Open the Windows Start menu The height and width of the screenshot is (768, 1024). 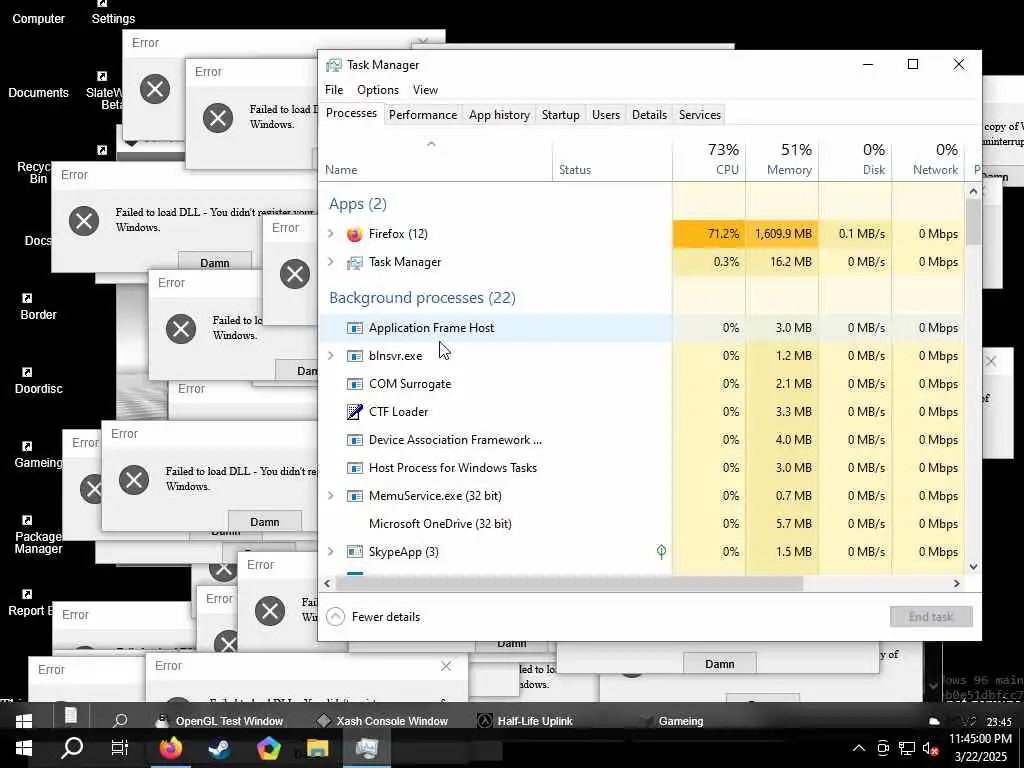click(x=24, y=748)
